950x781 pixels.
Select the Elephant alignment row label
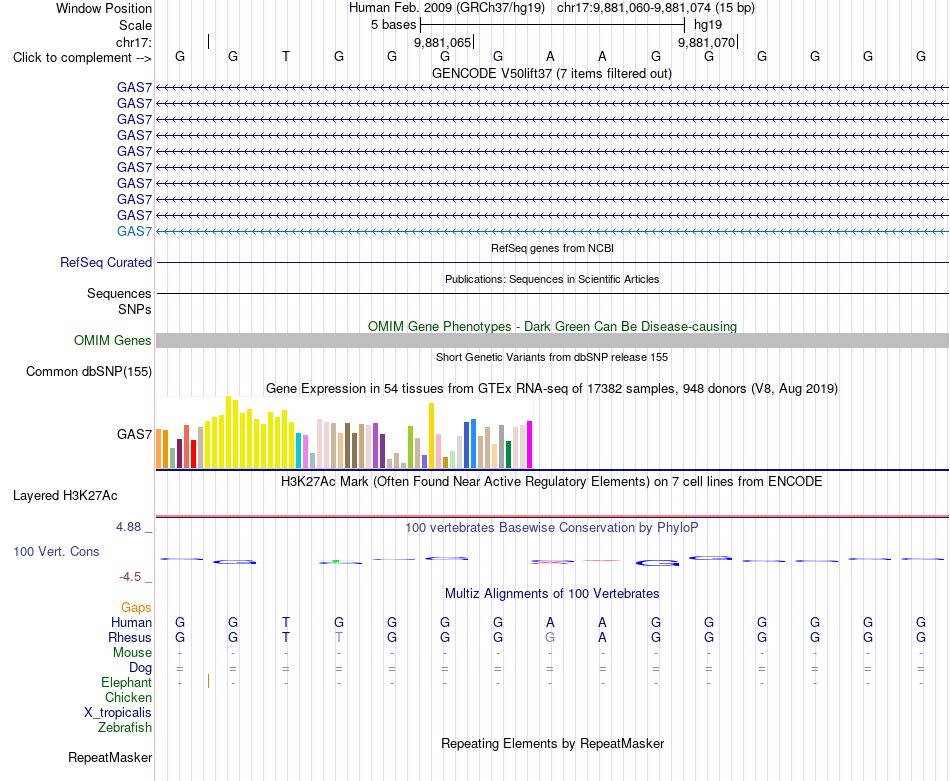126,683
